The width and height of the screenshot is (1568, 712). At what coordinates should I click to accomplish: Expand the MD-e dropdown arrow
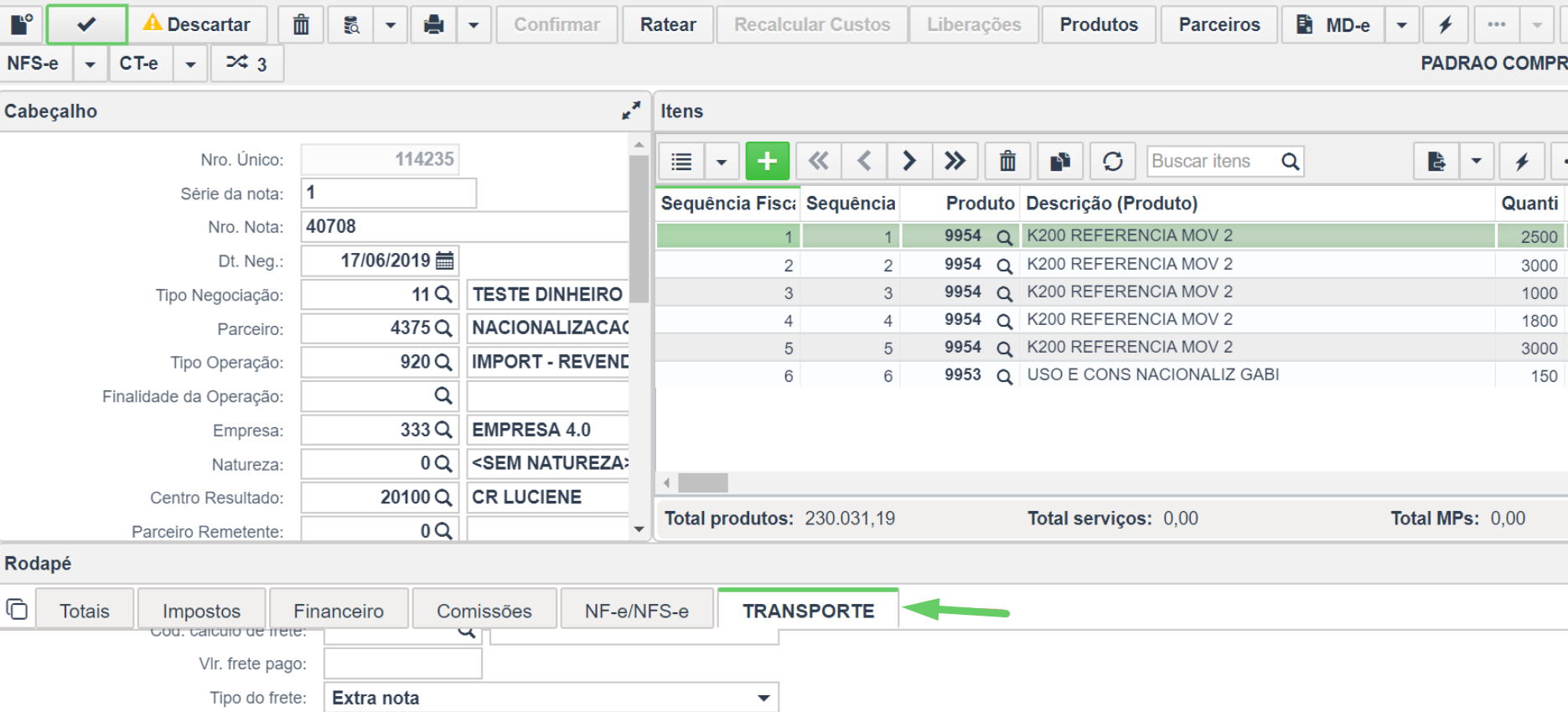pos(1401,24)
